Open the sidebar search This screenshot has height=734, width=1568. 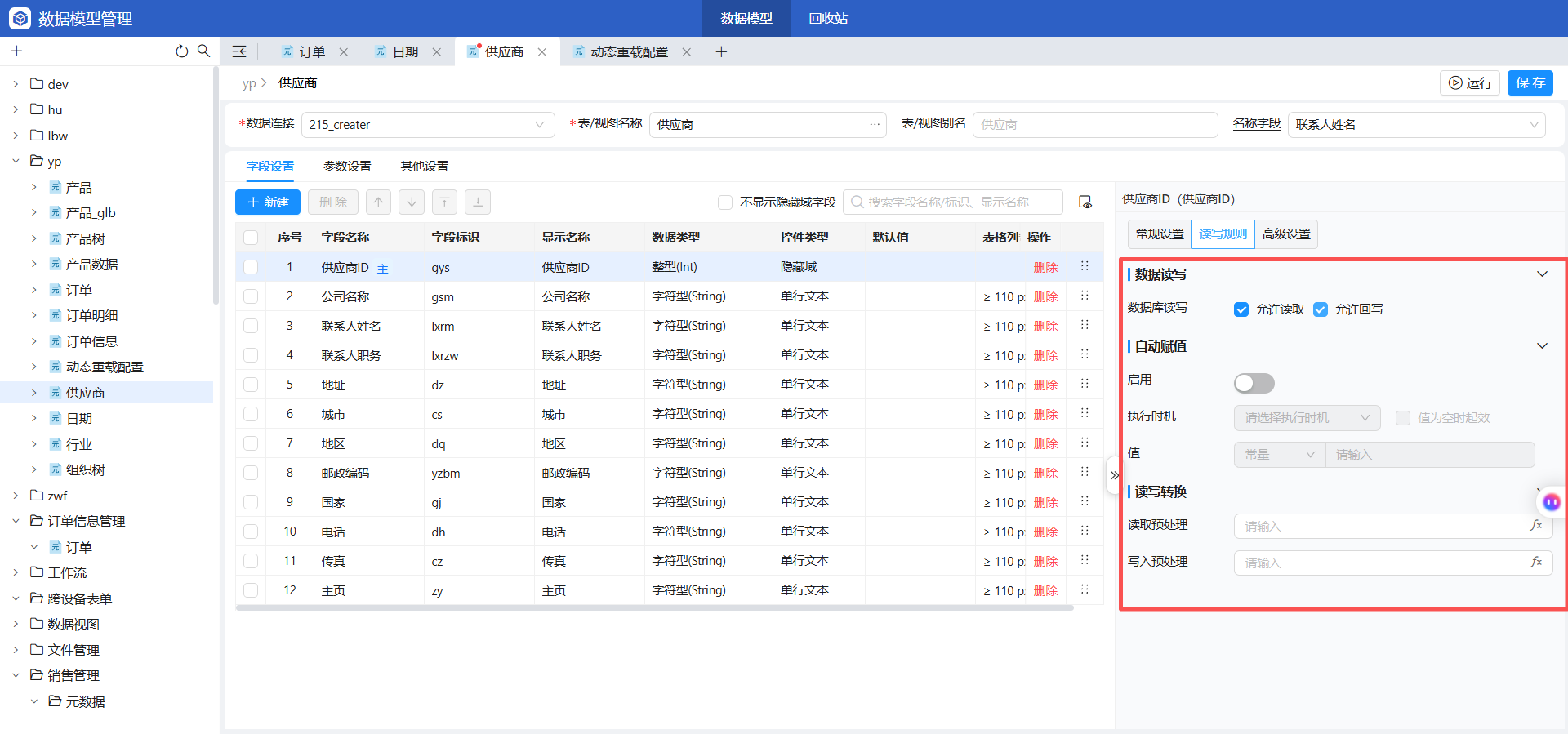click(203, 51)
